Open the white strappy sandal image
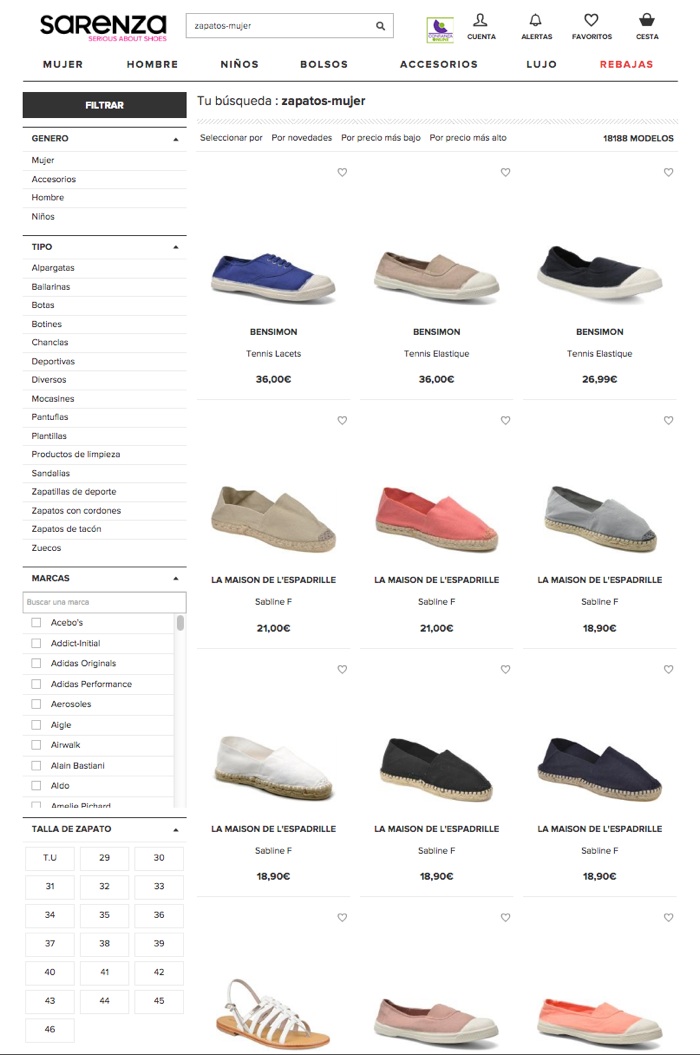This screenshot has height=1055, width=700. 272,1013
